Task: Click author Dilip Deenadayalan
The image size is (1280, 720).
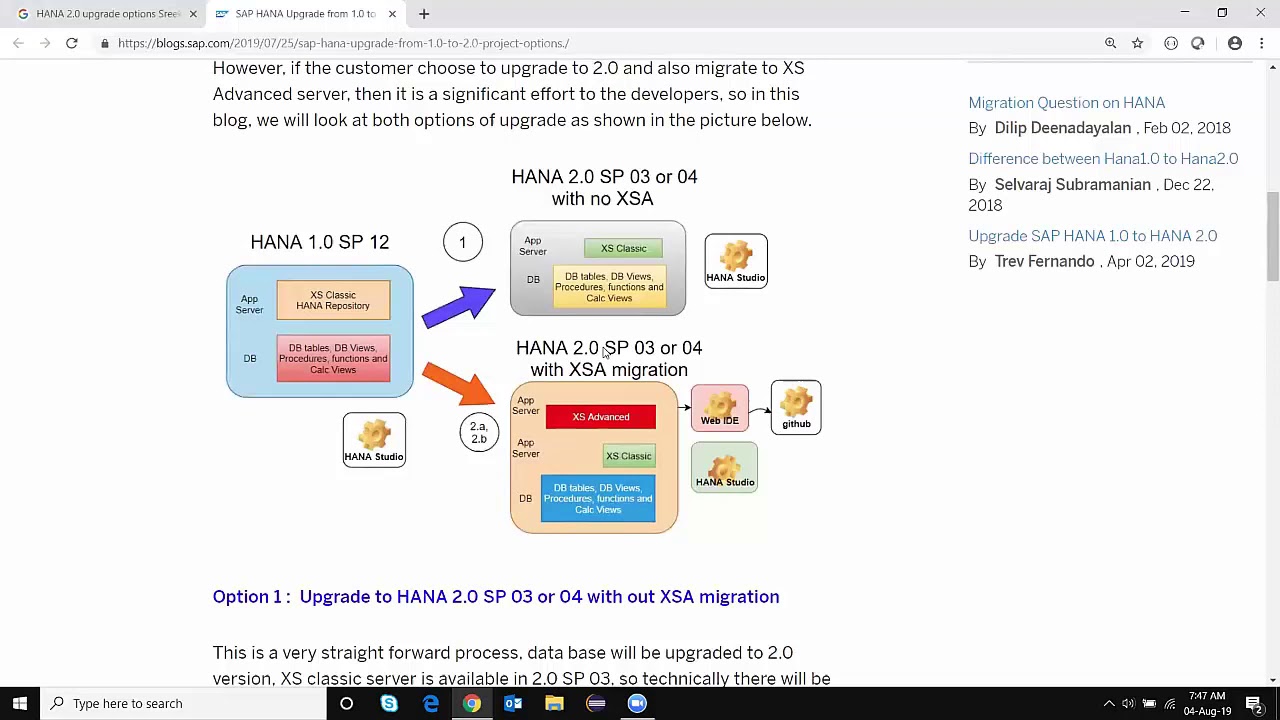Action: (x=1062, y=128)
